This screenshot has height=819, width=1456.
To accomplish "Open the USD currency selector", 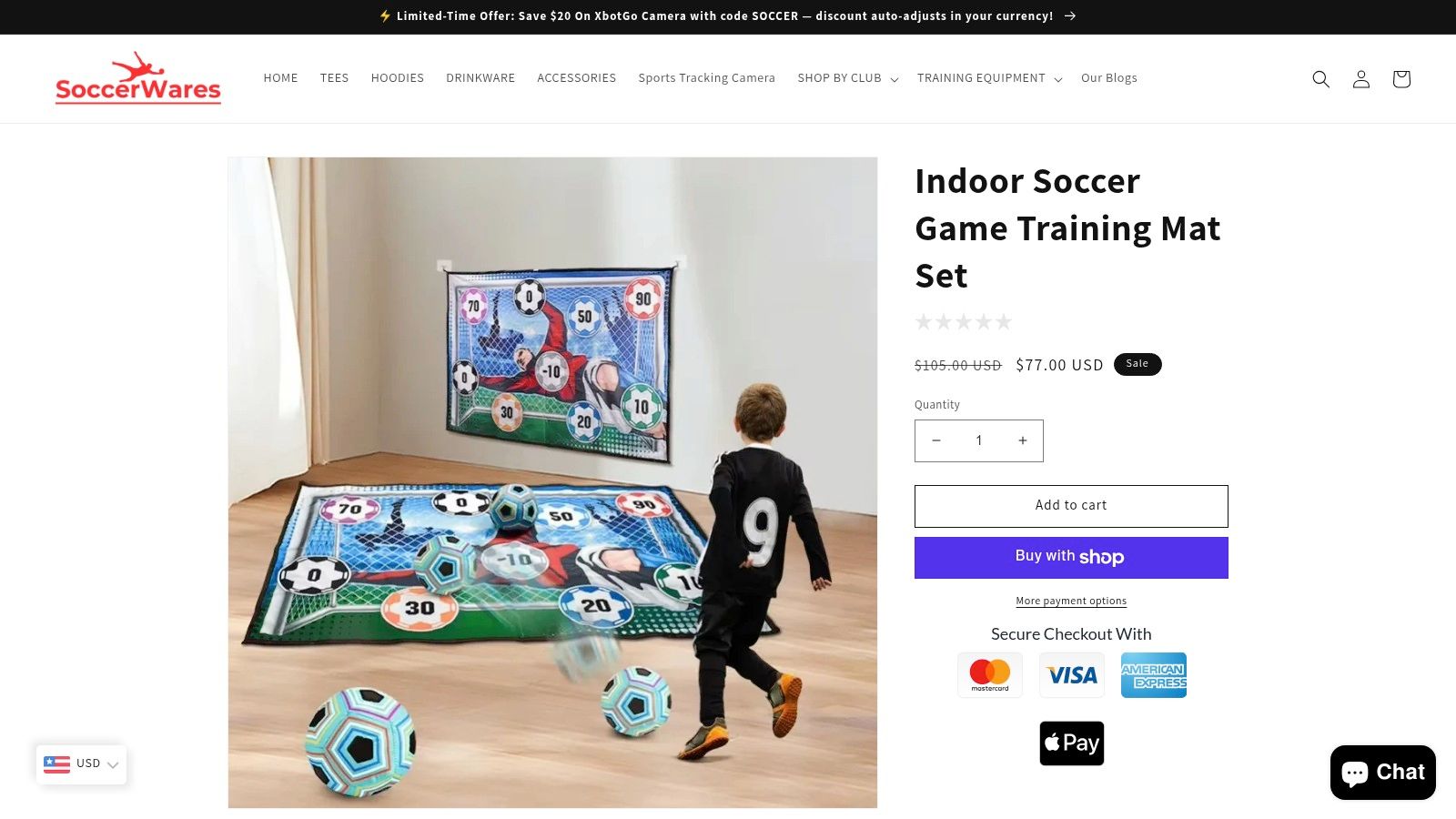I will [x=81, y=764].
